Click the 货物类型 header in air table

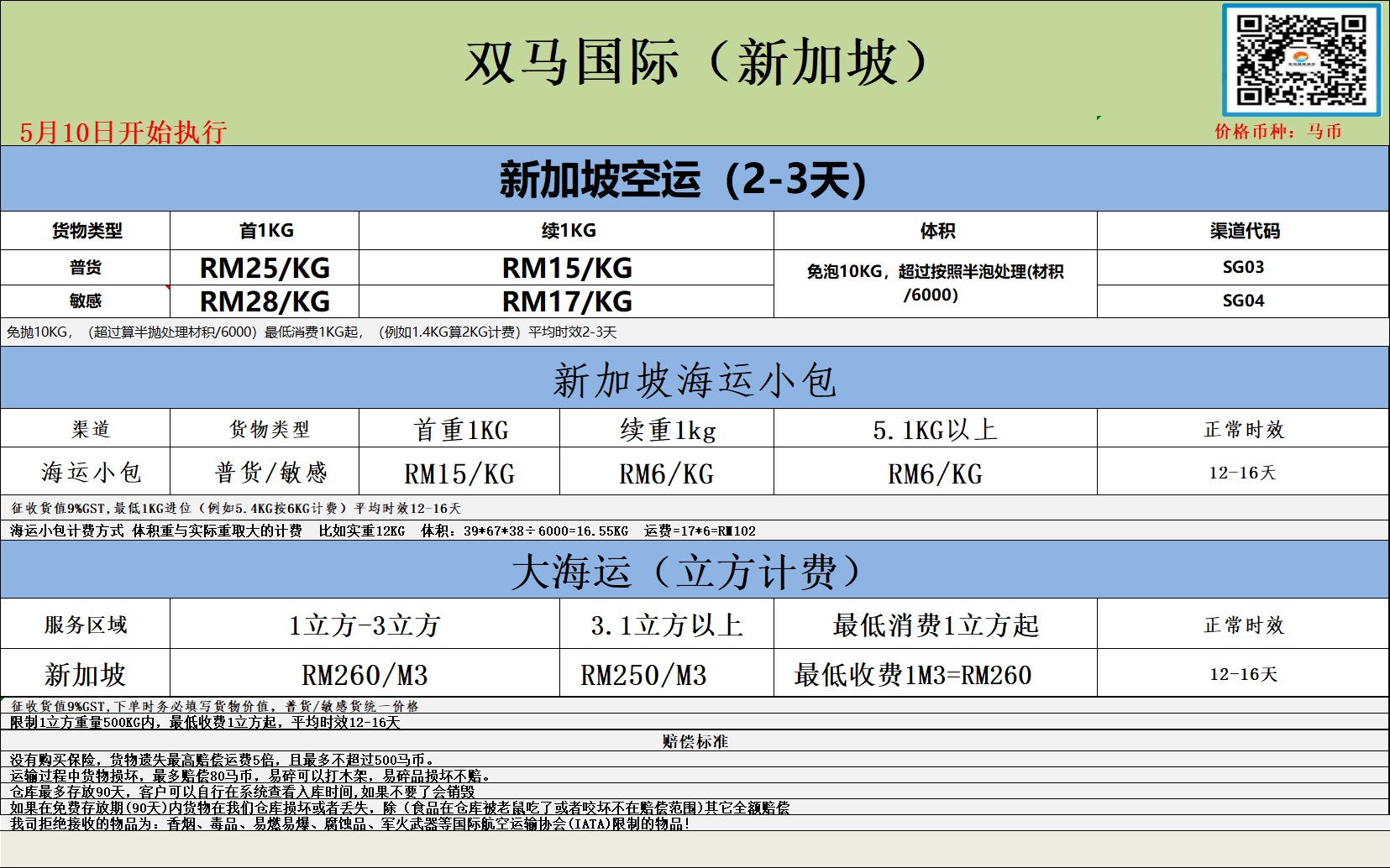coord(86,231)
